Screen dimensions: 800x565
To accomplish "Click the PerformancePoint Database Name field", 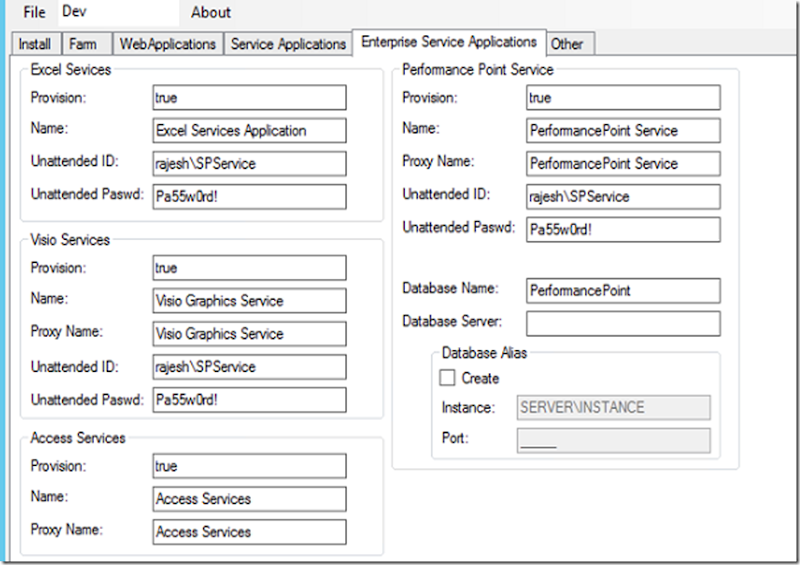I will pos(623,291).
